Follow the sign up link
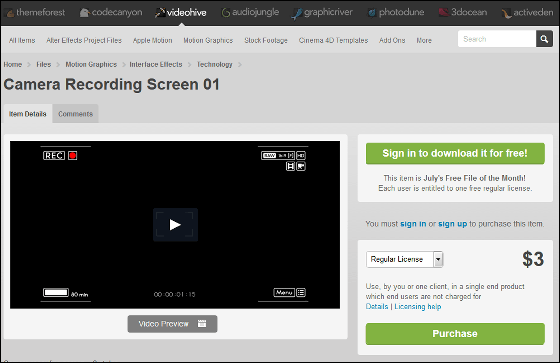 452,224
